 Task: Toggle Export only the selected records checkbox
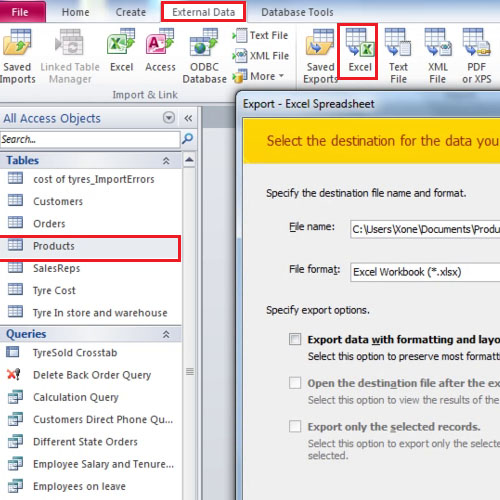(x=295, y=426)
